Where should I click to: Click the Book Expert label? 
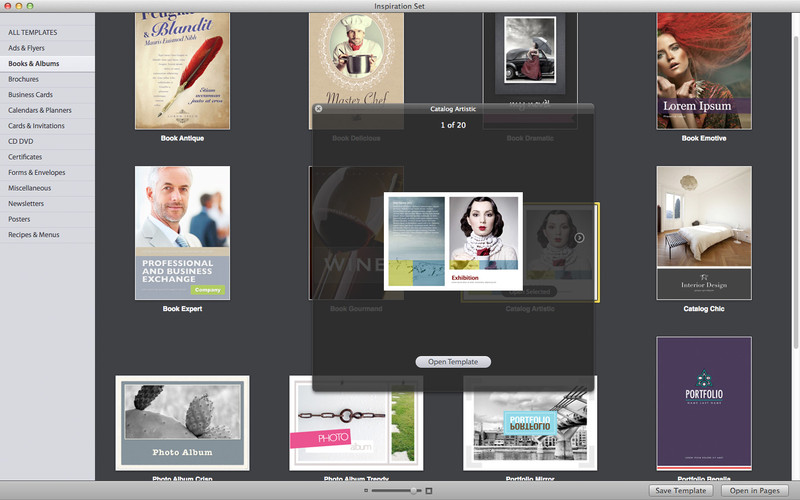point(182,309)
